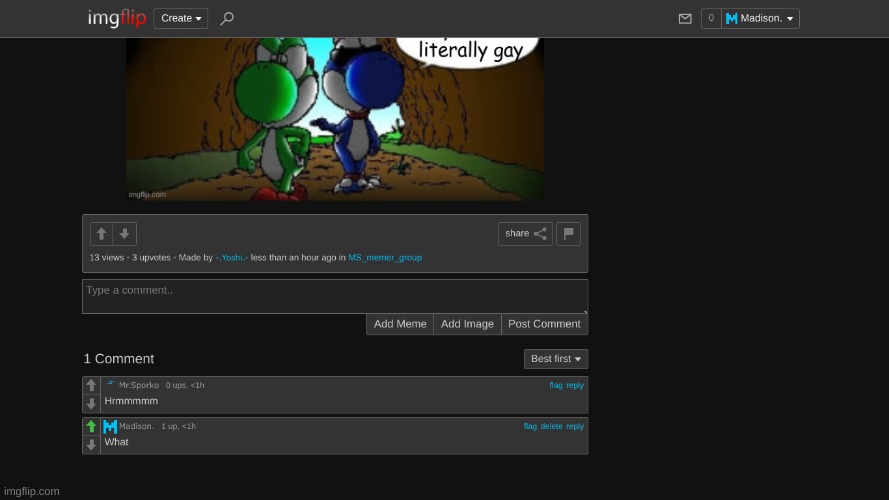The height and width of the screenshot is (500, 889).
Task: Click the 13 views text
Action: pyautogui.click(x=107, y=257)
